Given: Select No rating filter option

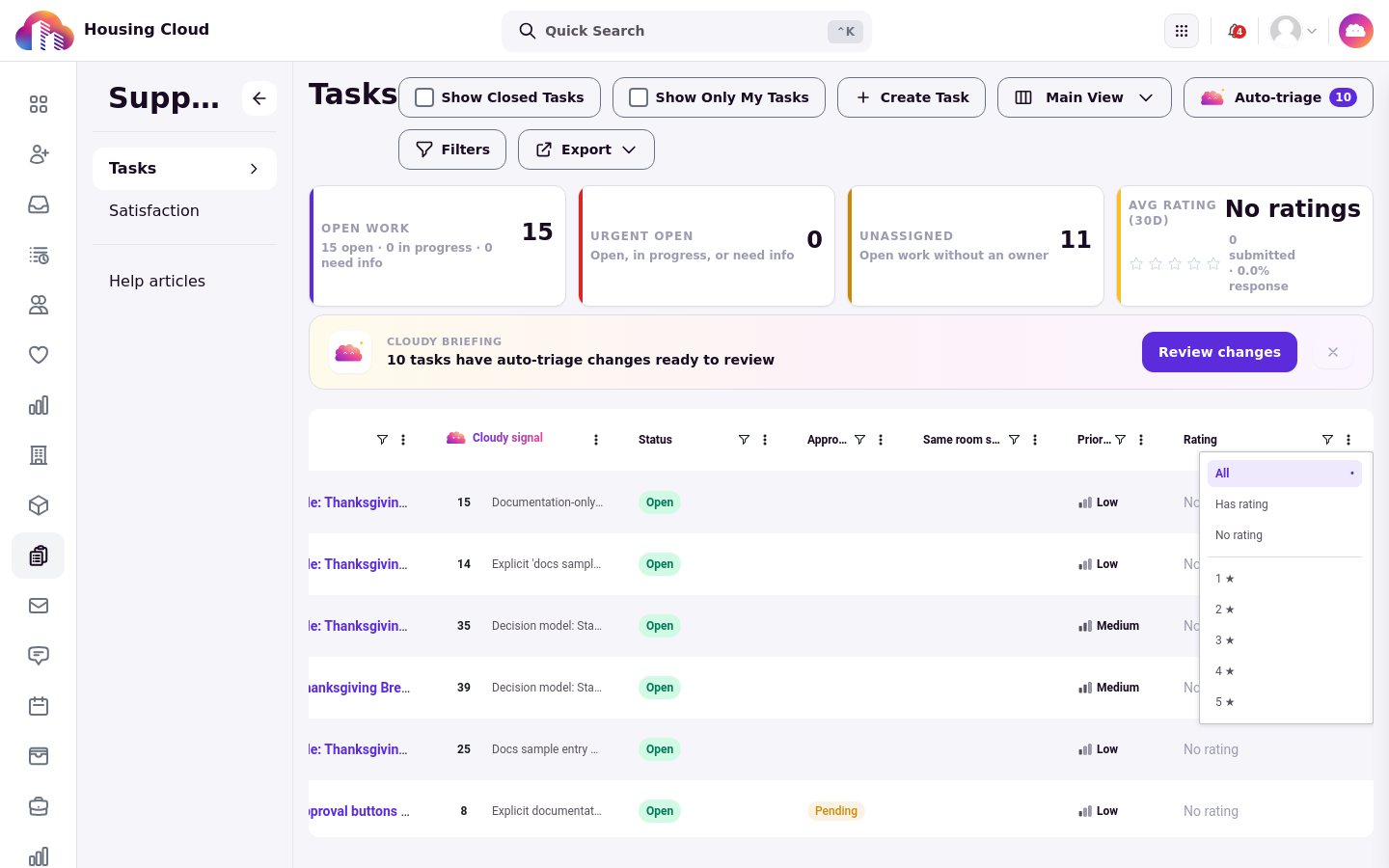Looking at the screenshot, I should click(x=1285, y=535).
